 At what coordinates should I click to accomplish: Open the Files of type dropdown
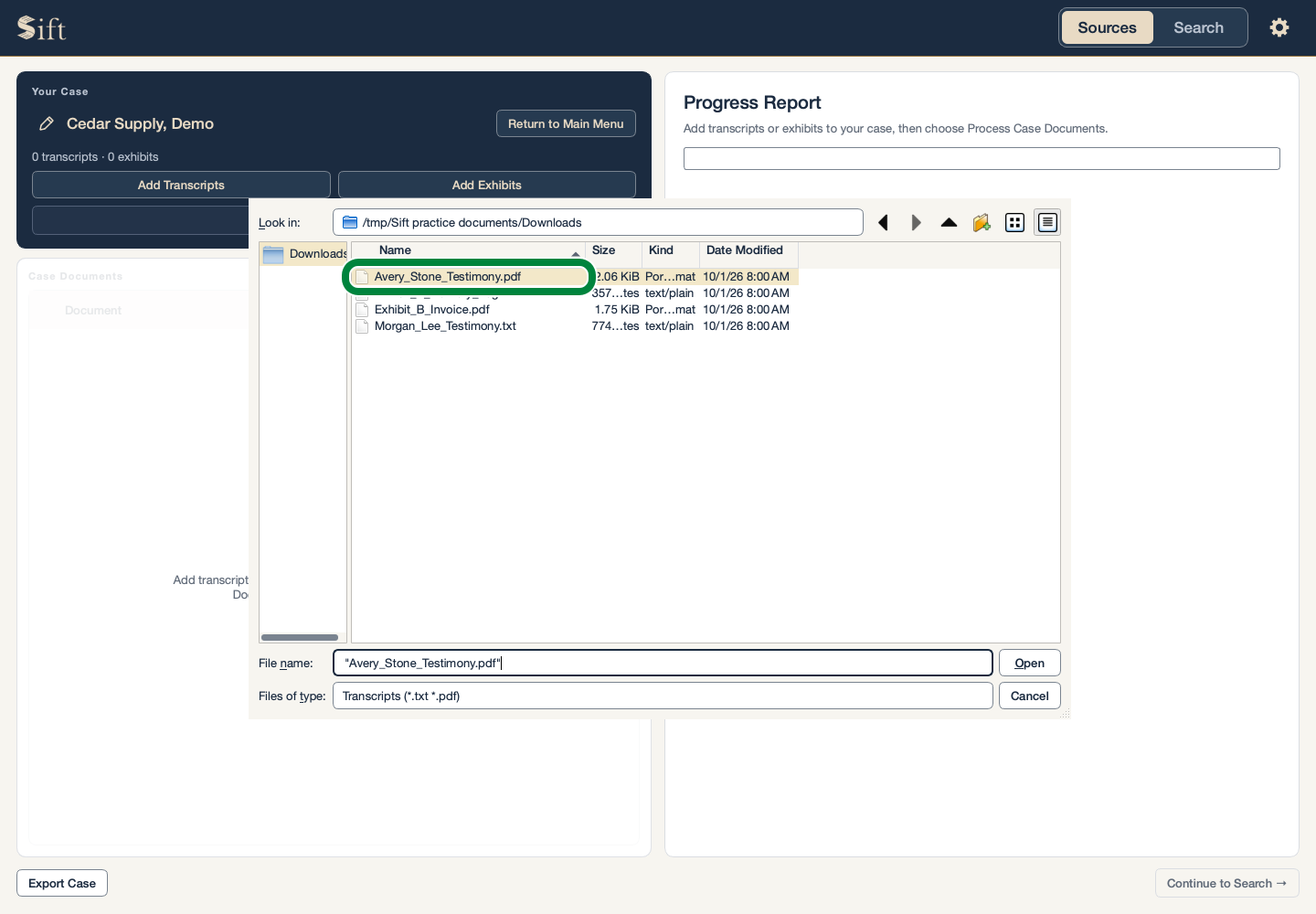pos(663,696)
